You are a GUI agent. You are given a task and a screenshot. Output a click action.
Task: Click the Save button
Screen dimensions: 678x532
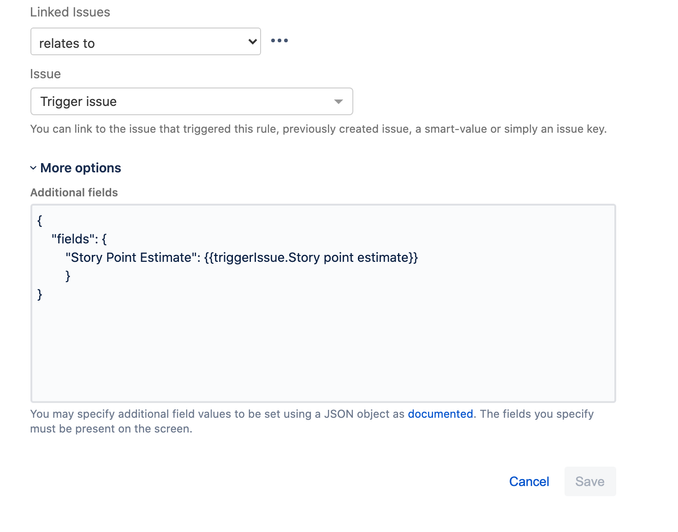pos(590,481)
